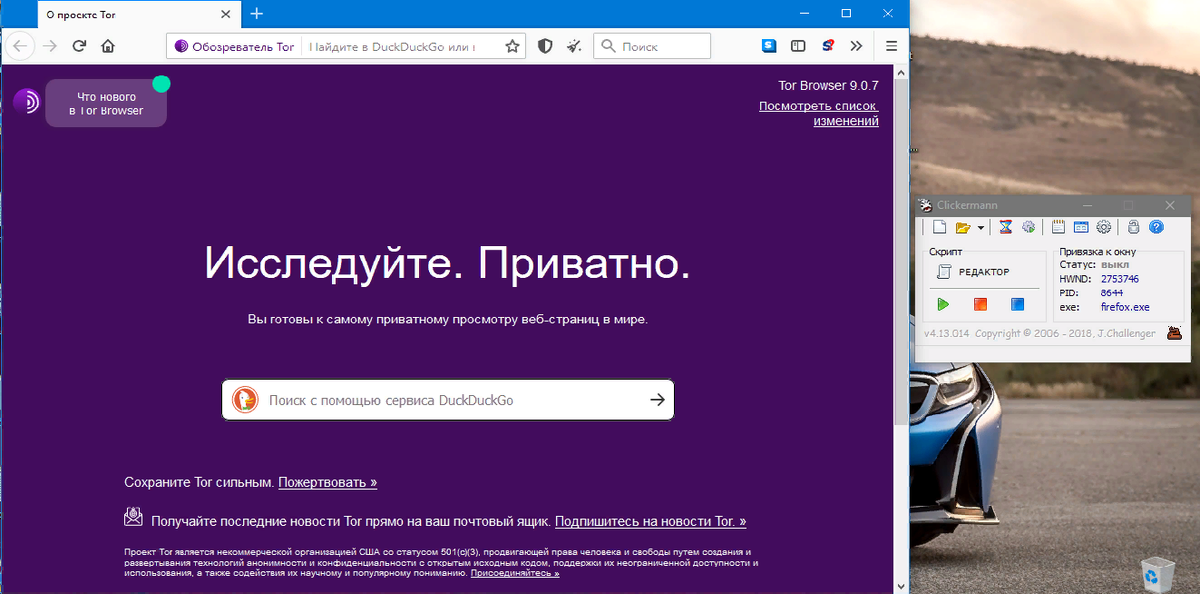Screen dimensions: 1200x594
Task: Expand the Clickermann open-file dropdown arrow
Action: pos(981,228)
